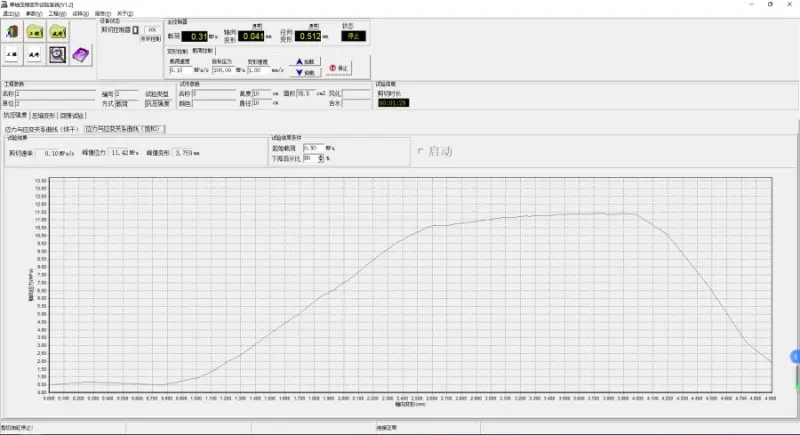Click the blue circular side widget
800x435 pixels.
(x=795, y=356)
